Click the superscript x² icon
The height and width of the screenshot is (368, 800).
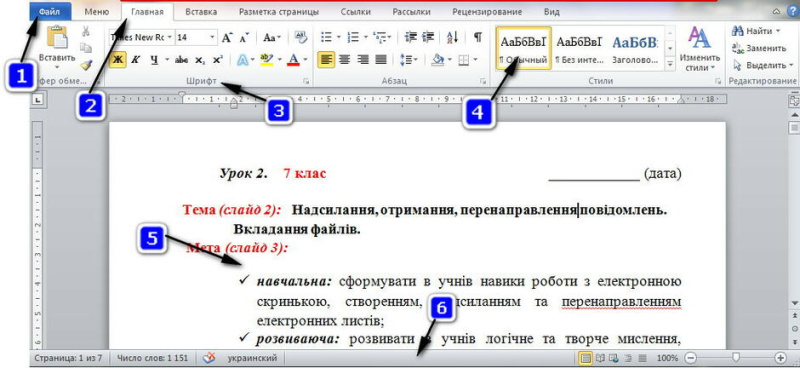(218, 60)
